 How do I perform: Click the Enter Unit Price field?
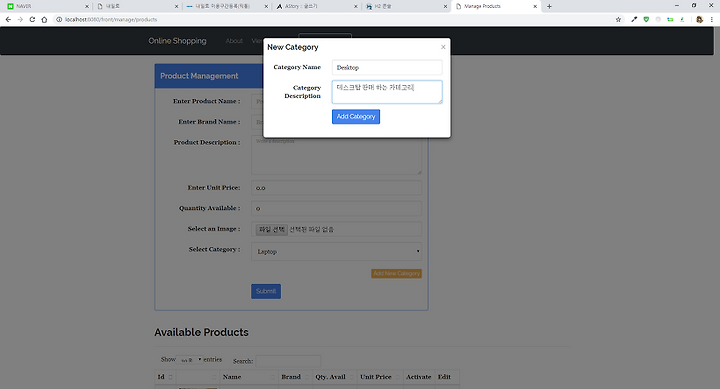[x=336, y=188]
